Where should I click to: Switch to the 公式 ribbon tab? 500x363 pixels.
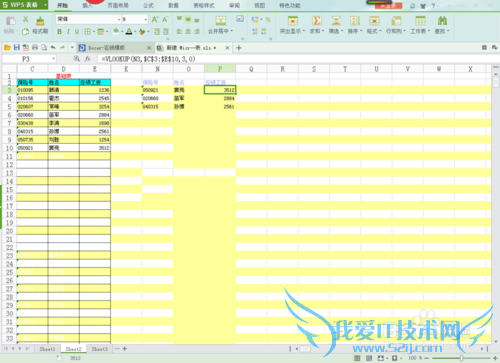pyautogui.click(x=148, y=5)
